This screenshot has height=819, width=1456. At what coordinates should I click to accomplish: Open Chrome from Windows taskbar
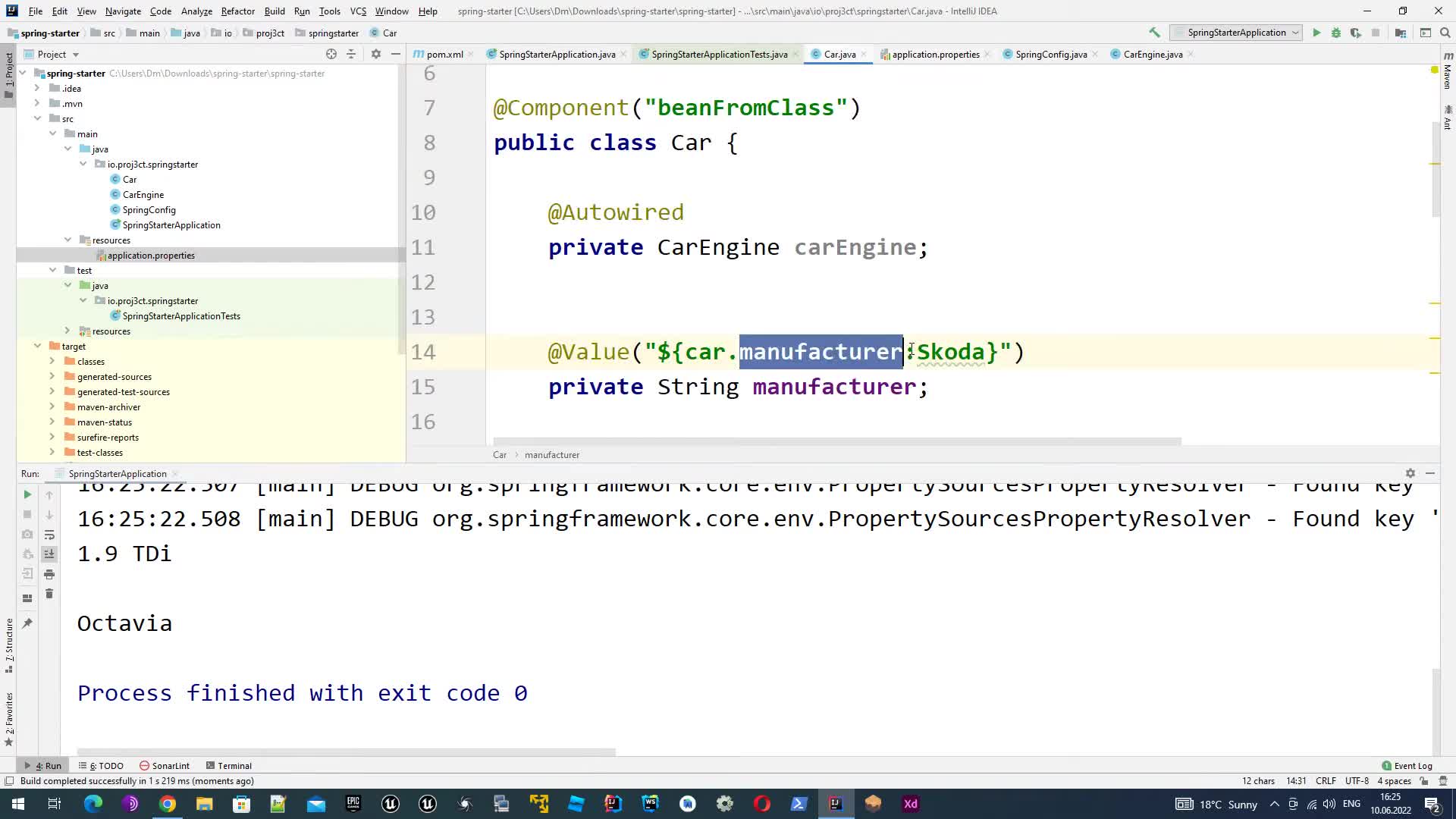(168, 804)
